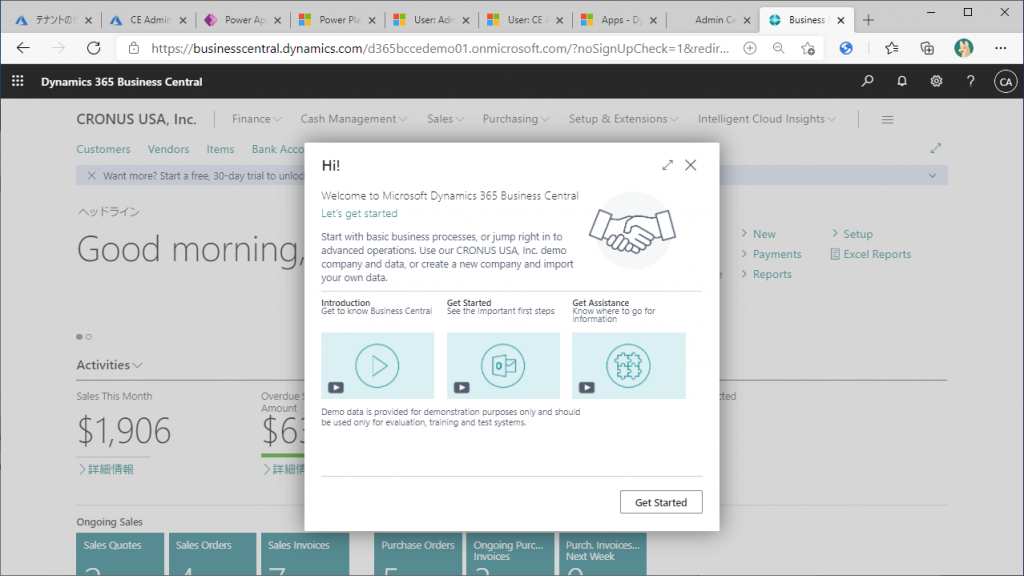Select the first headline page dot

(x=80, y=337)
